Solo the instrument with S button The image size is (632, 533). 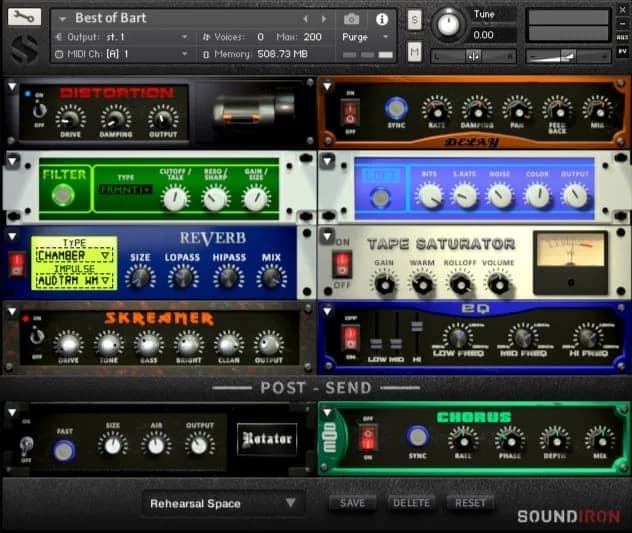pos(414,20)
